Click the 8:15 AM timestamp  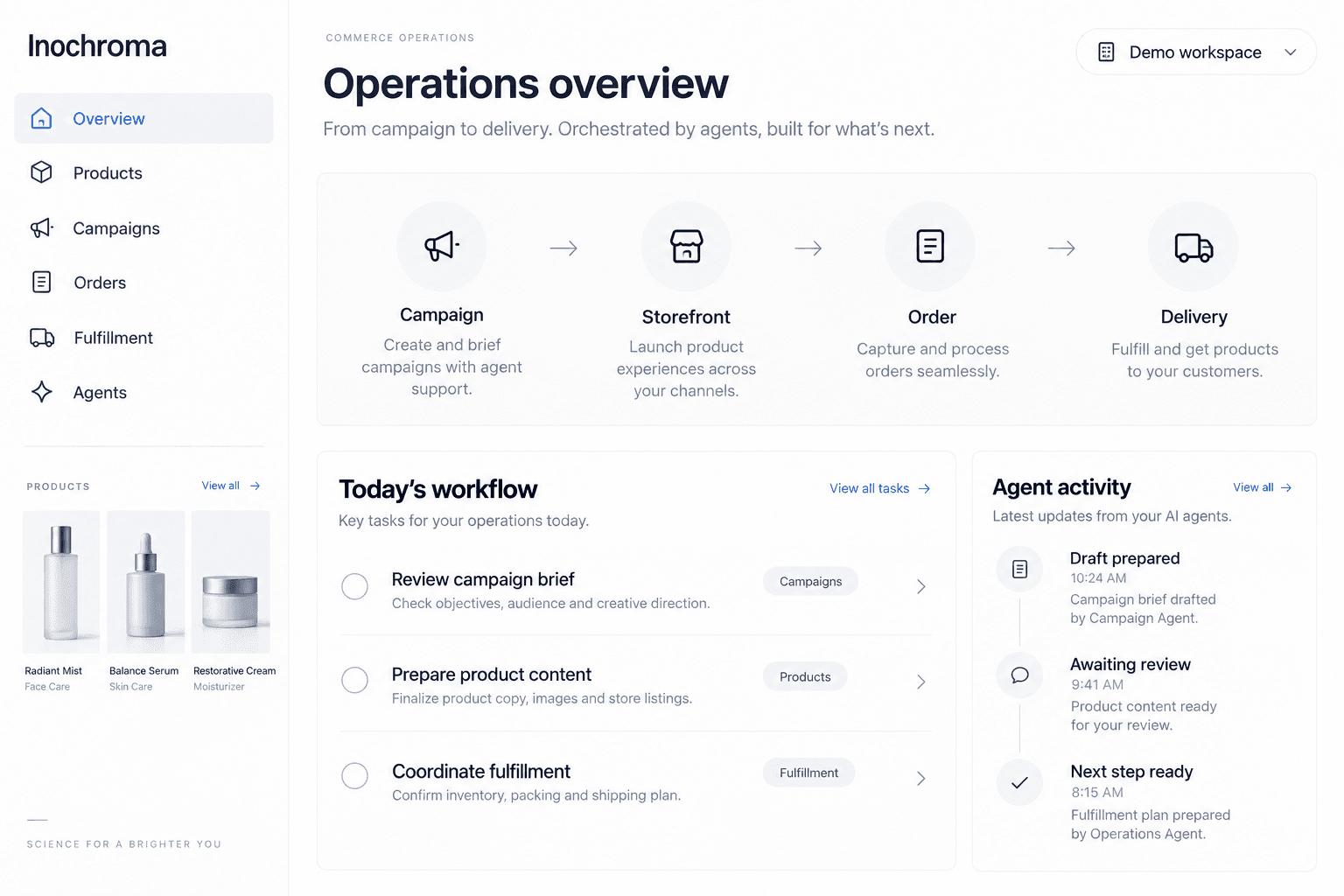[1097, 793]
